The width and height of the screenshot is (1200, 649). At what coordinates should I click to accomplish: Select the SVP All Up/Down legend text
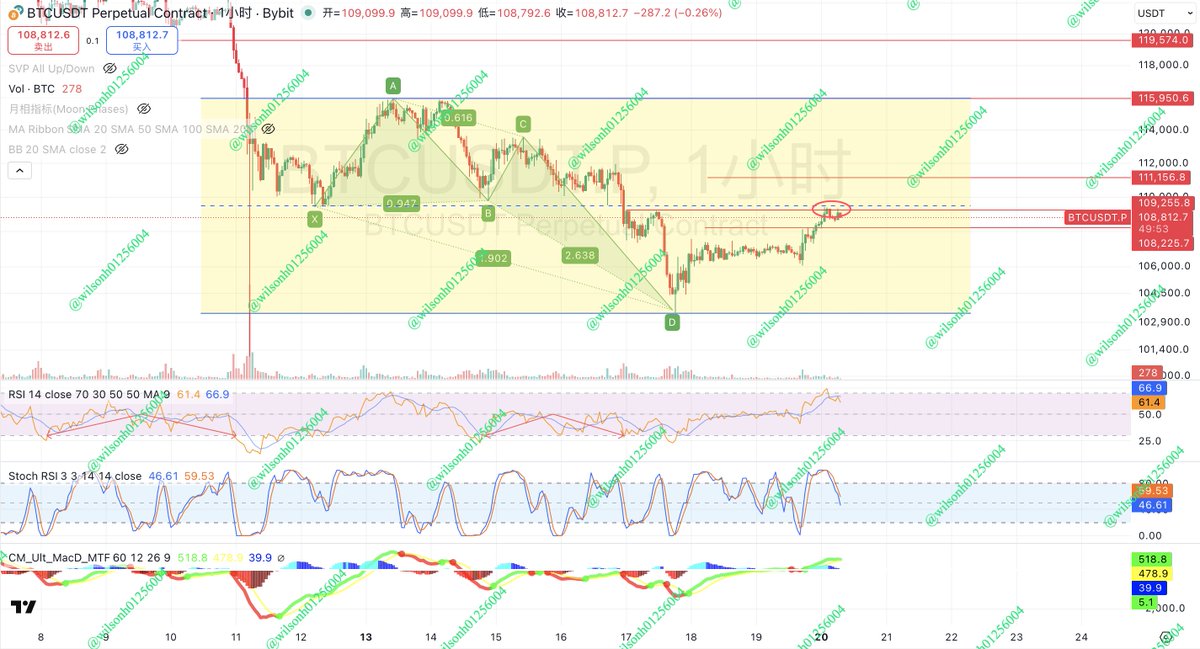[x=51, y=69]
